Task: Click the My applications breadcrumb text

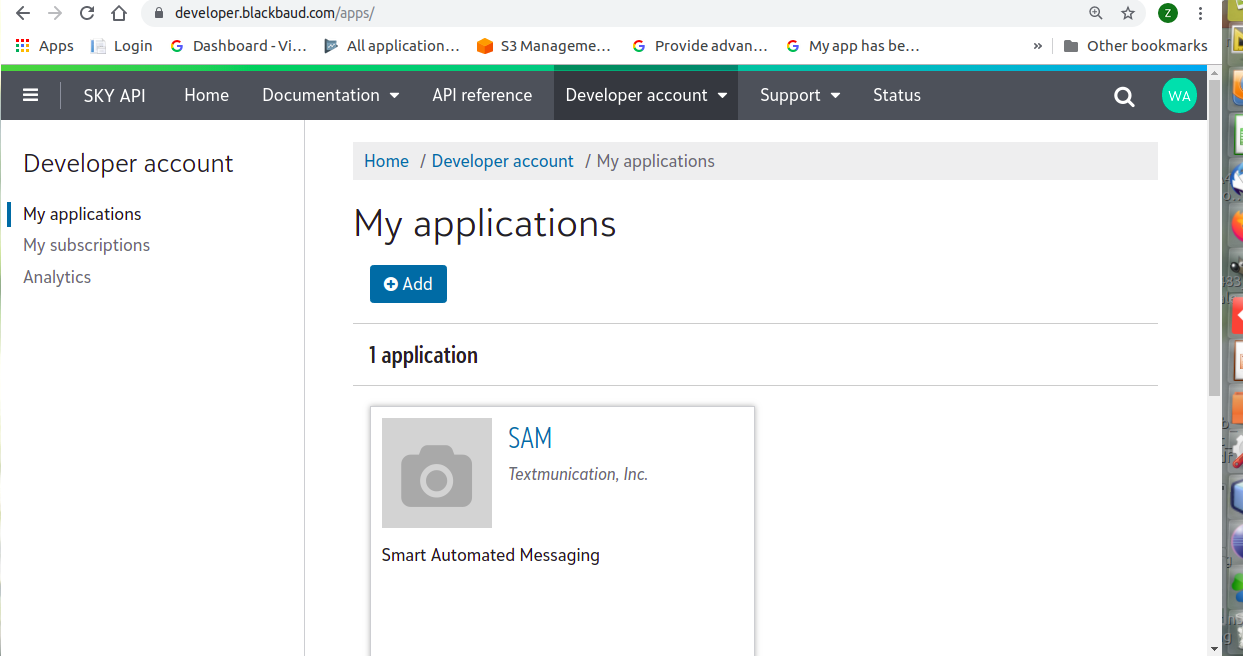Action: pos(656,161)
